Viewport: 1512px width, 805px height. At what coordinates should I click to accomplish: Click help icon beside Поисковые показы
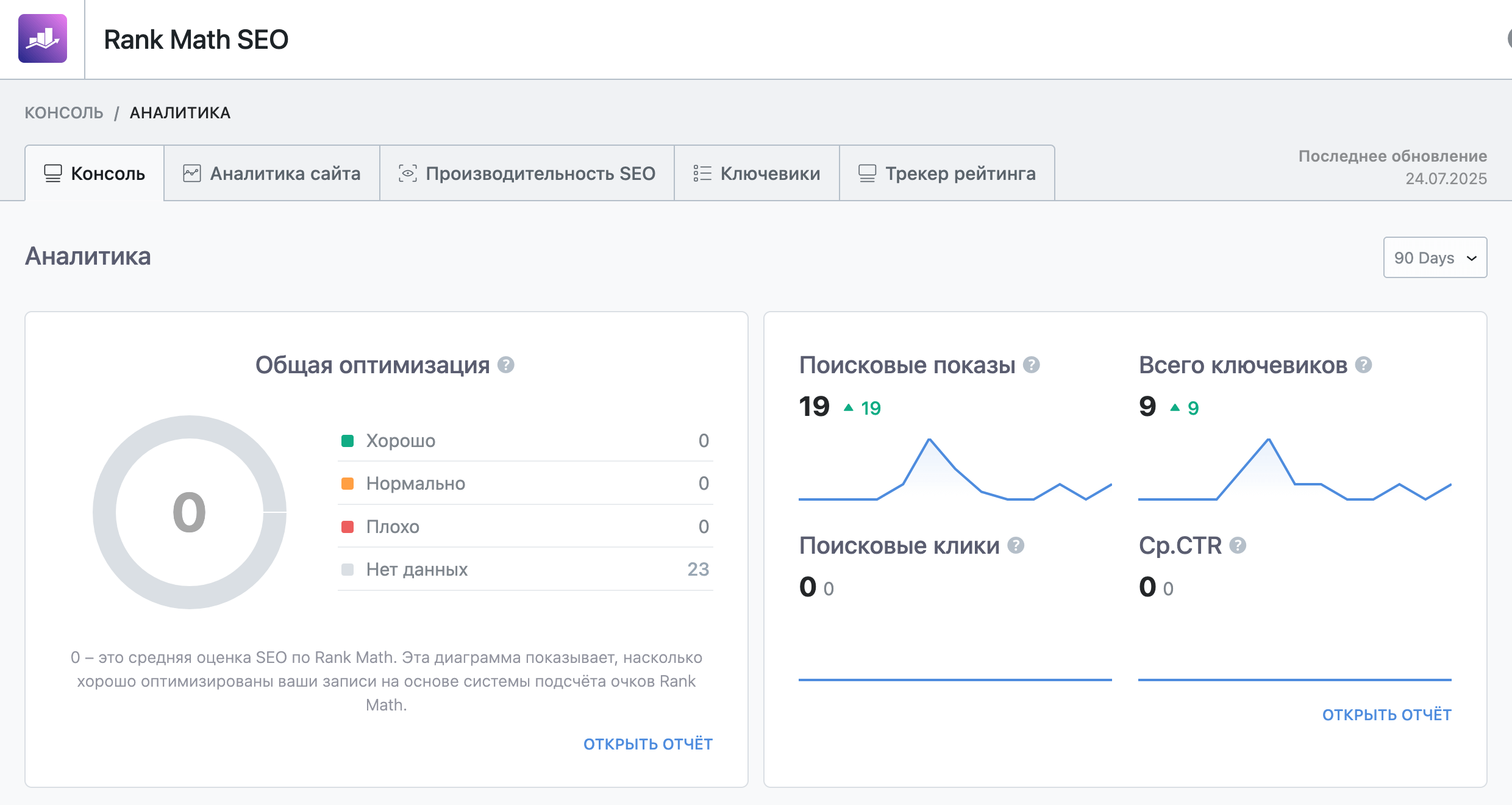(x=1031, y=365)
